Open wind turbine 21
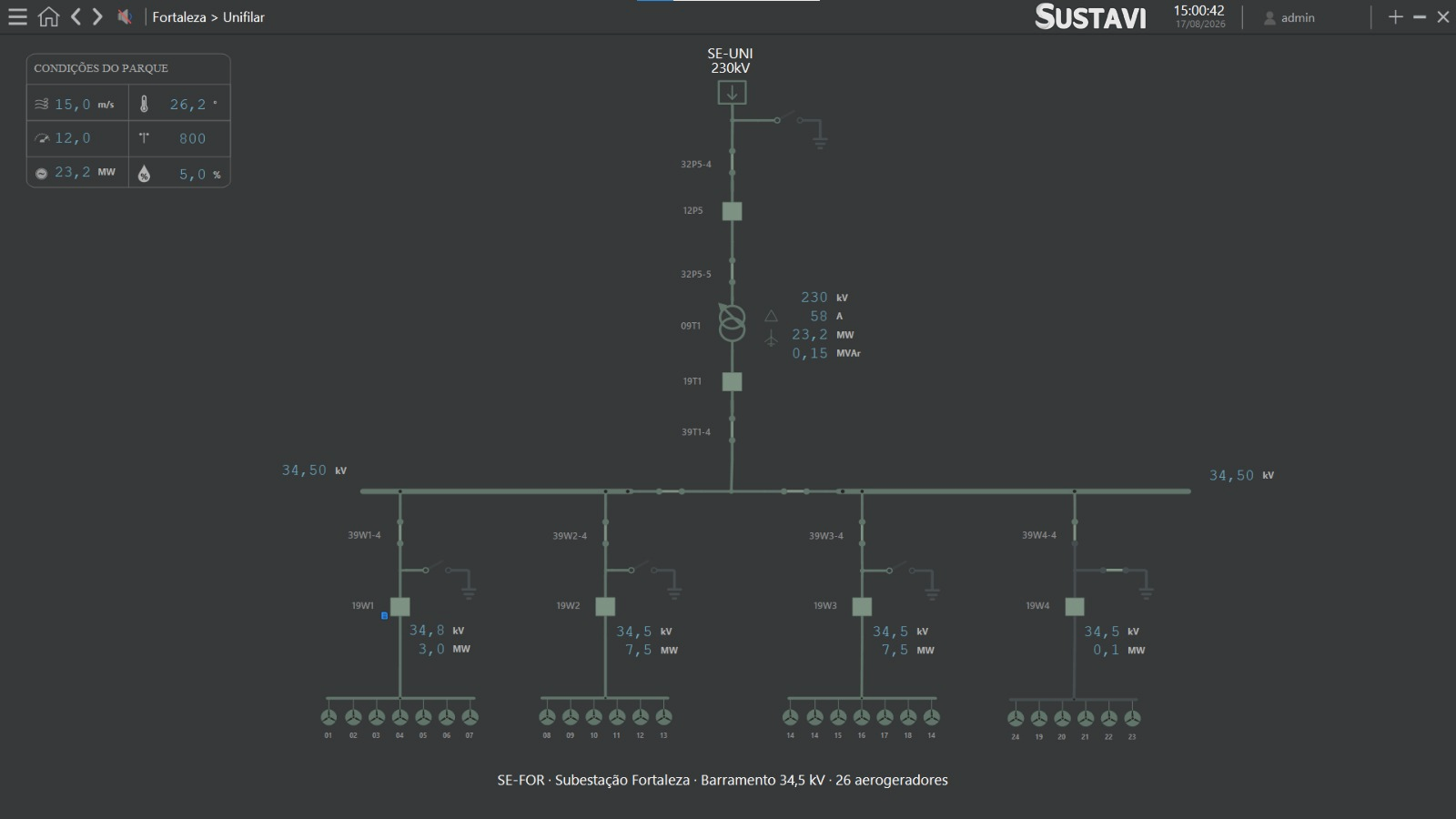 point(1085,718)
